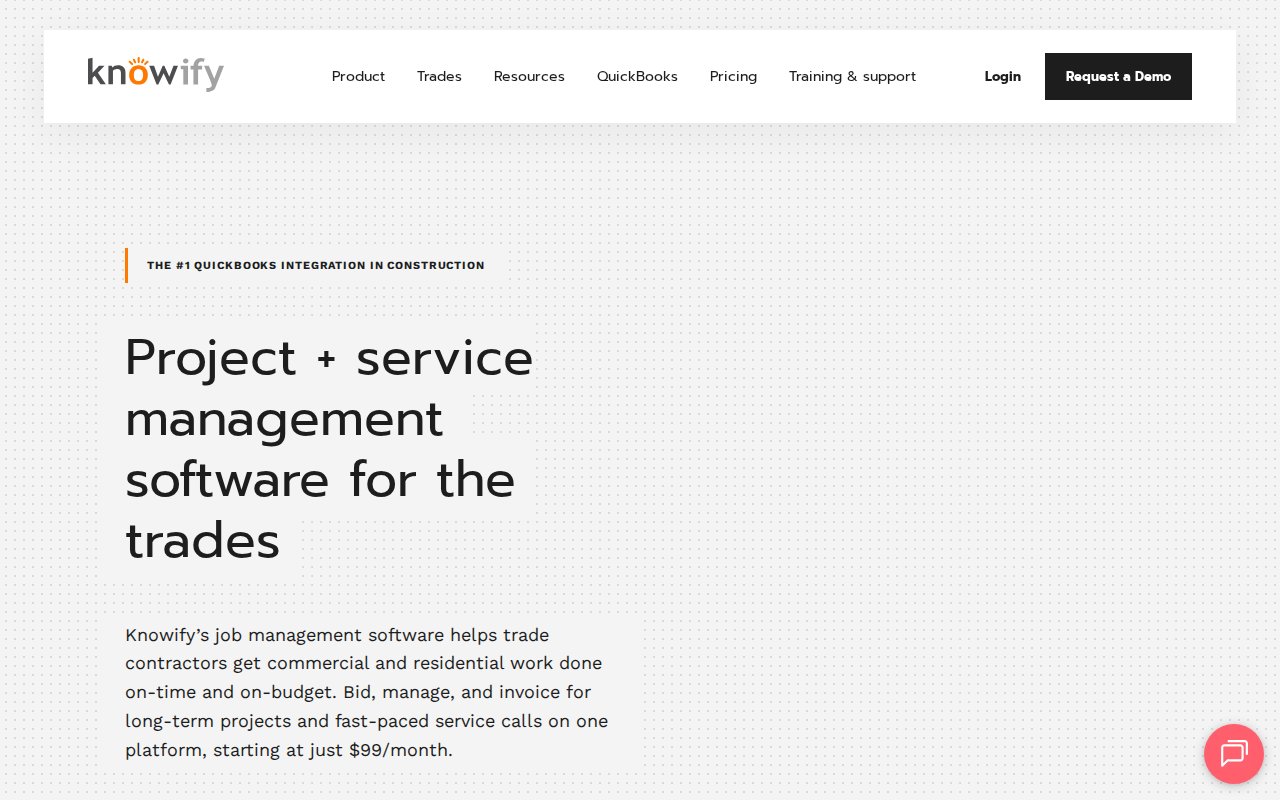
Task: Expand the Resources menu
Action: (x=529, y=76)
